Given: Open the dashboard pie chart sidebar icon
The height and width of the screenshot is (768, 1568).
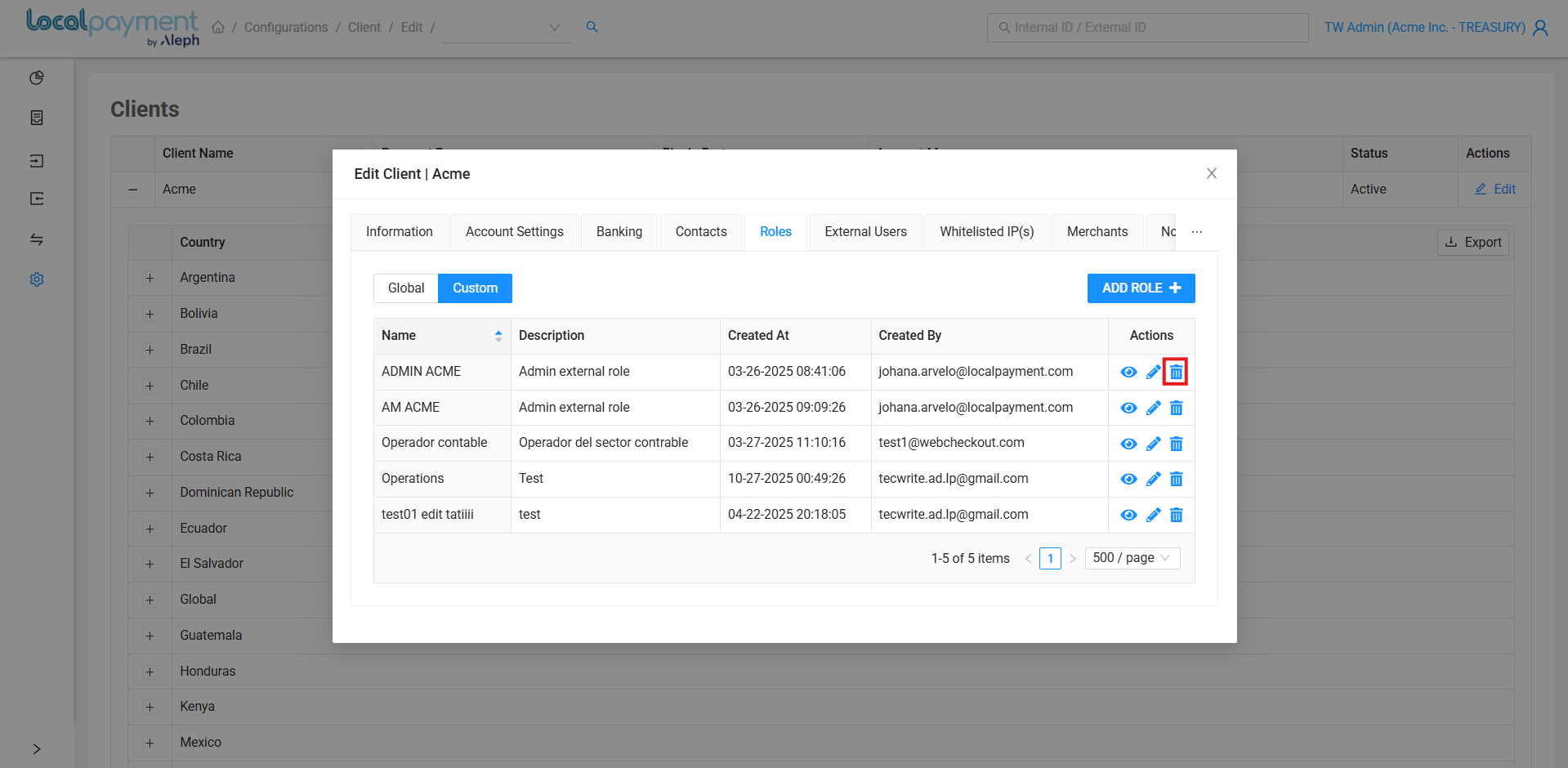Looking at the screenshot, I should 37,78.
